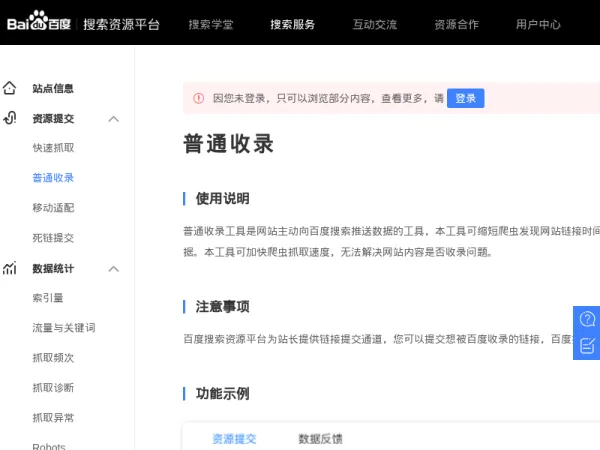Open 搜索服务 in the top navigation
This screenshot has height=450, width=600.
click(x=293, y=24)
